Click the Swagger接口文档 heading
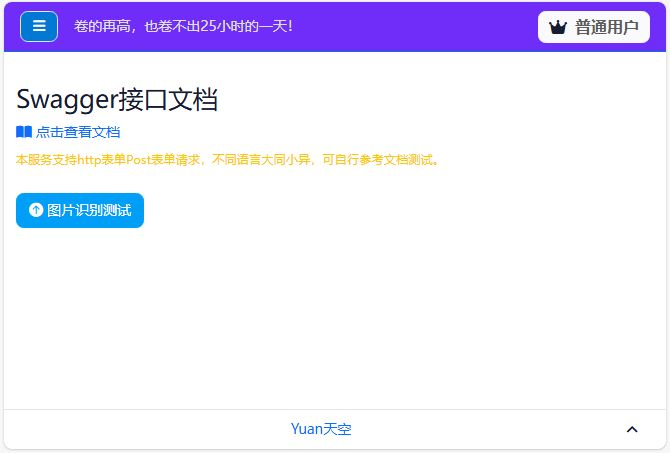This screenshot has width=670, height=453. pyautogui.click(x=117, y=99)
